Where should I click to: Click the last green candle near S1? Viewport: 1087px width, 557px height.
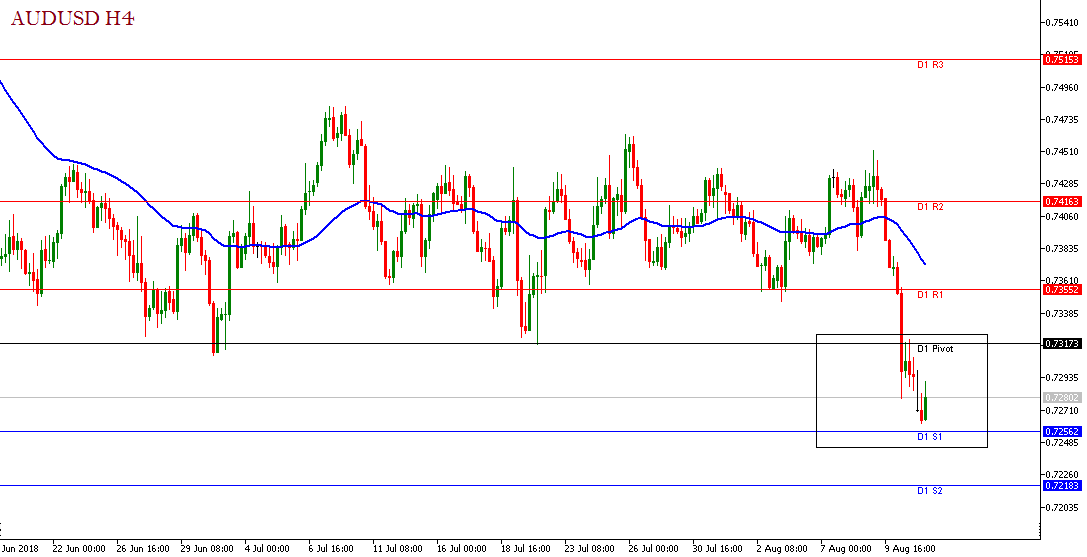(926, 407)
